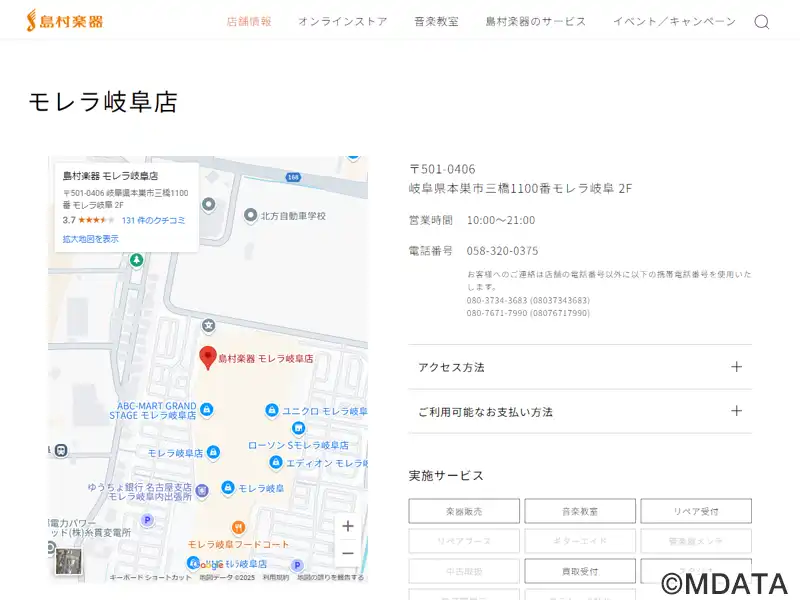800x600 pixels.
Task: Go to 音楽教室 in the navigation
Action: (x=436, y=21)
